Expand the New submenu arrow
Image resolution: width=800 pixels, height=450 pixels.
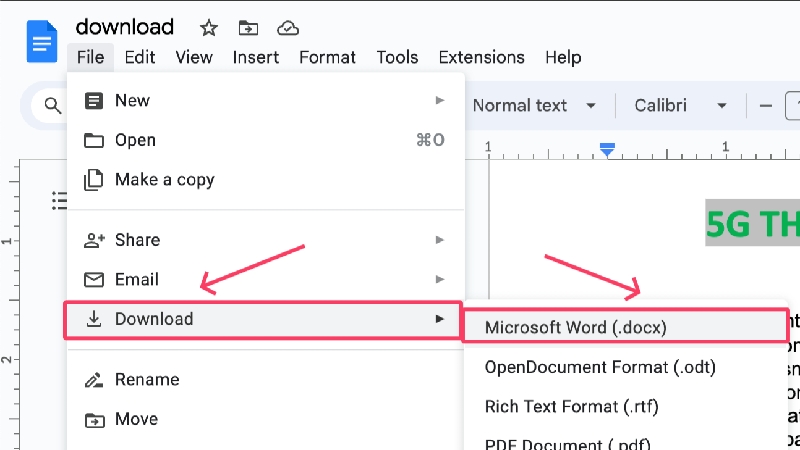click(x=440, y=101)
